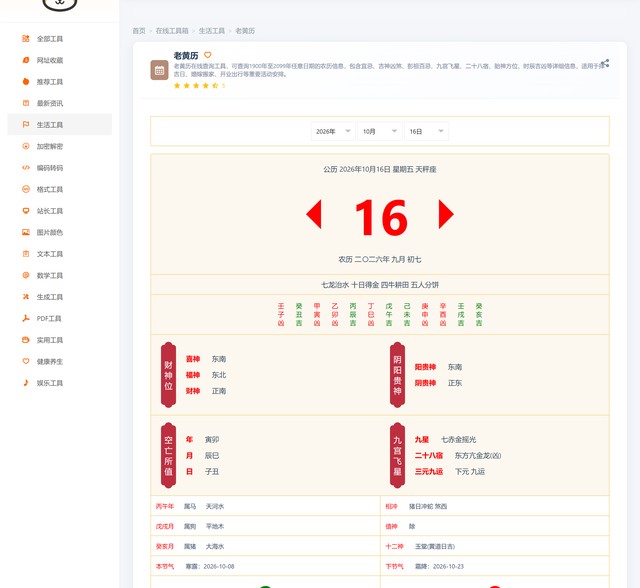Image resolution: width=640 pixels, height=588 pixels.
Task: Click the 癸亥吉 hour column
Action: (479, 314)
